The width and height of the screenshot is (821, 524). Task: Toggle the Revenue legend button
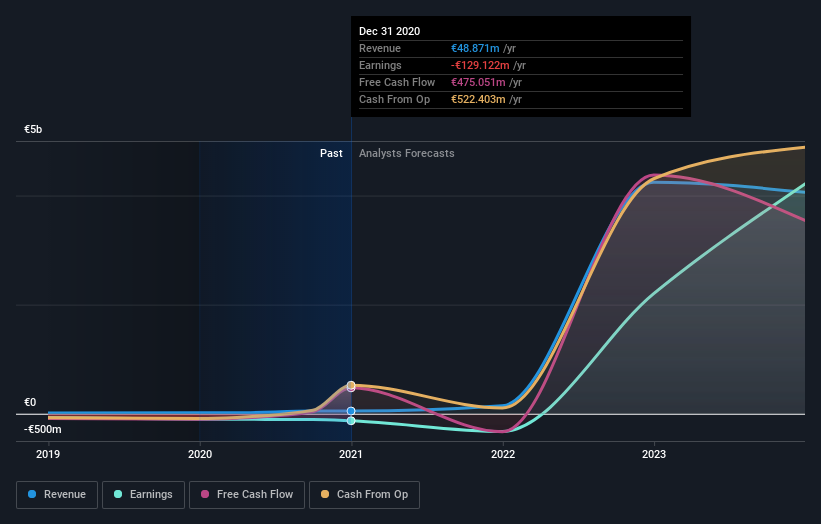click(x=57, y=495)
